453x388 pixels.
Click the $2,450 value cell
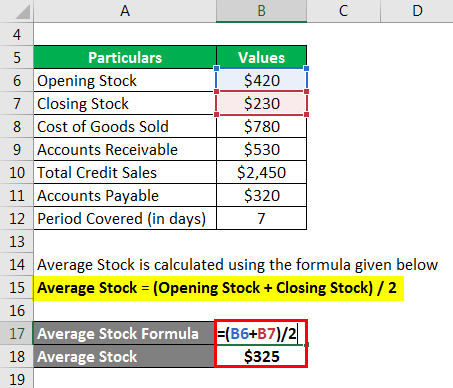[261, 172]
